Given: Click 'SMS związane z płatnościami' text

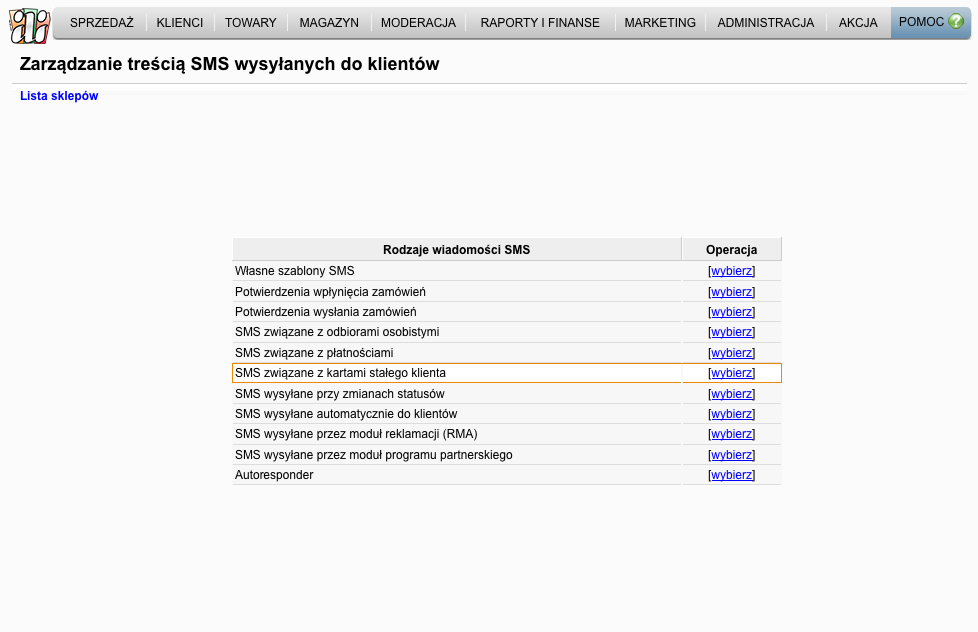Looking at the screenshot, I should click(314, 353).
